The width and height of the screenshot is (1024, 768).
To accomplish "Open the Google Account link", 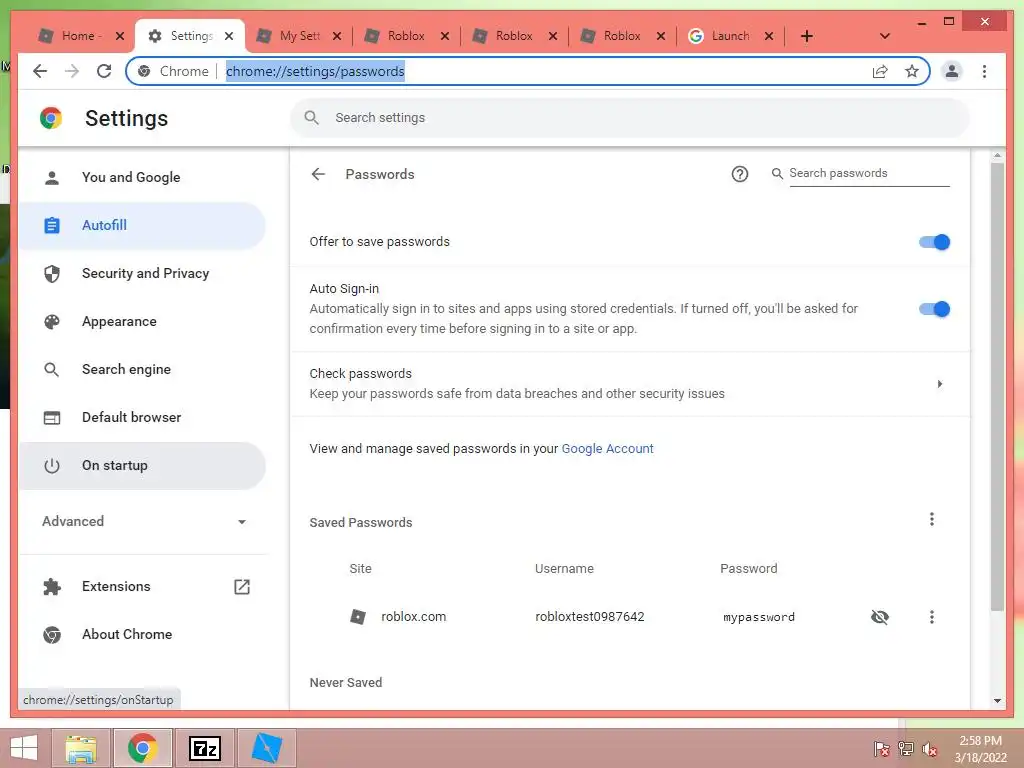I will pos(607,449).
